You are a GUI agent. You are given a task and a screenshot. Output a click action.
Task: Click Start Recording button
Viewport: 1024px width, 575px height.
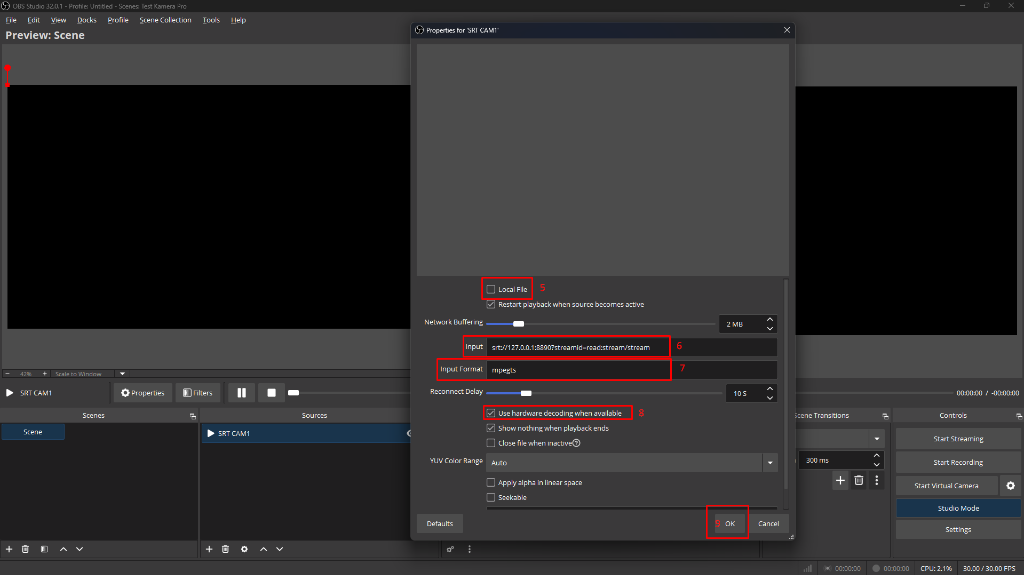[x=958, y=462]
